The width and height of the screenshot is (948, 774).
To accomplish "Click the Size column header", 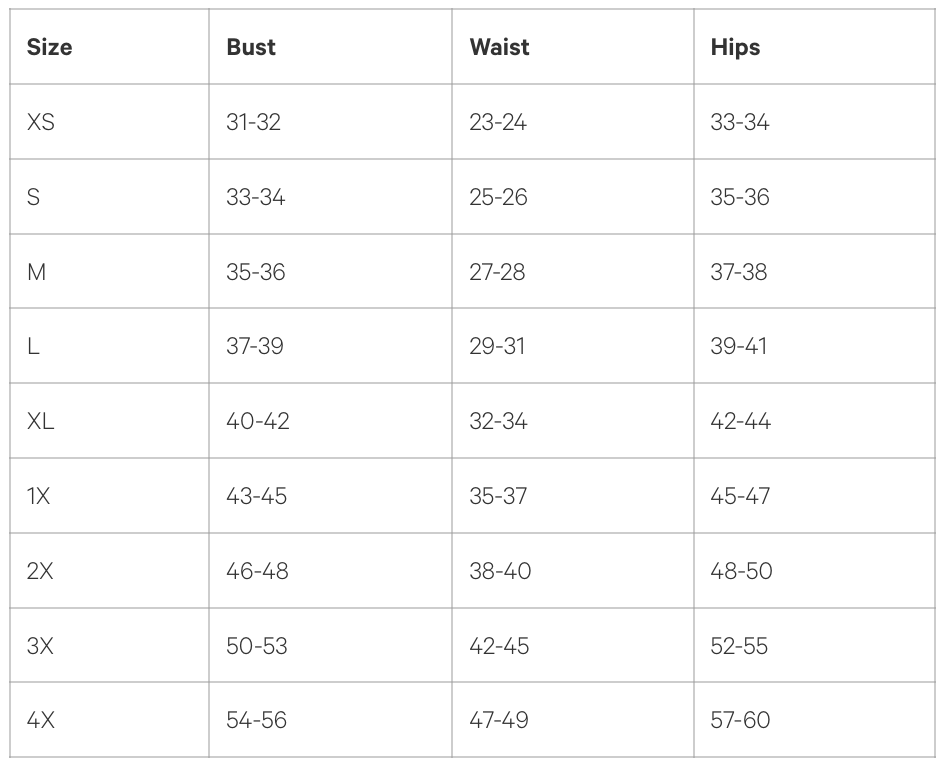I will (49, 47).
